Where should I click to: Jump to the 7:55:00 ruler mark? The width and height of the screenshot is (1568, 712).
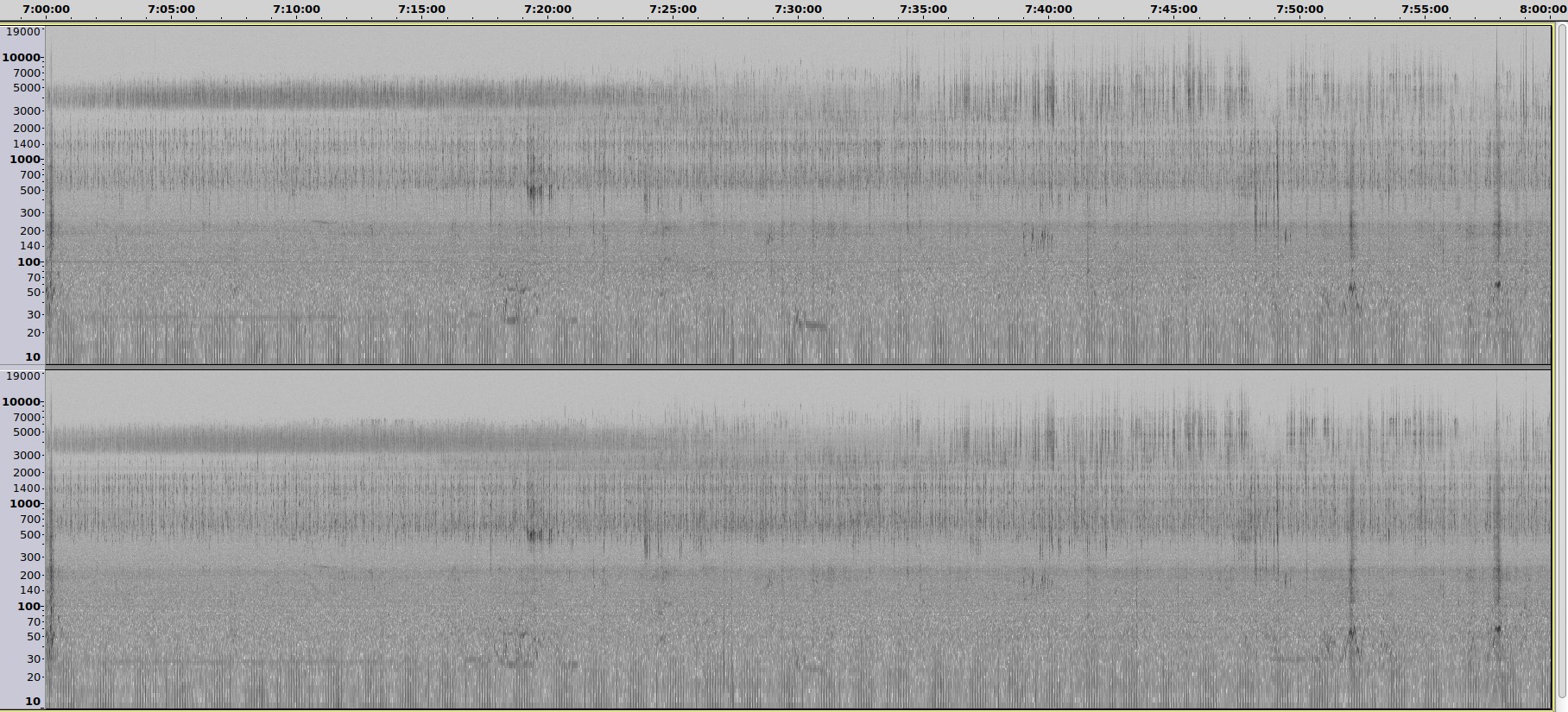(1425, 9)
